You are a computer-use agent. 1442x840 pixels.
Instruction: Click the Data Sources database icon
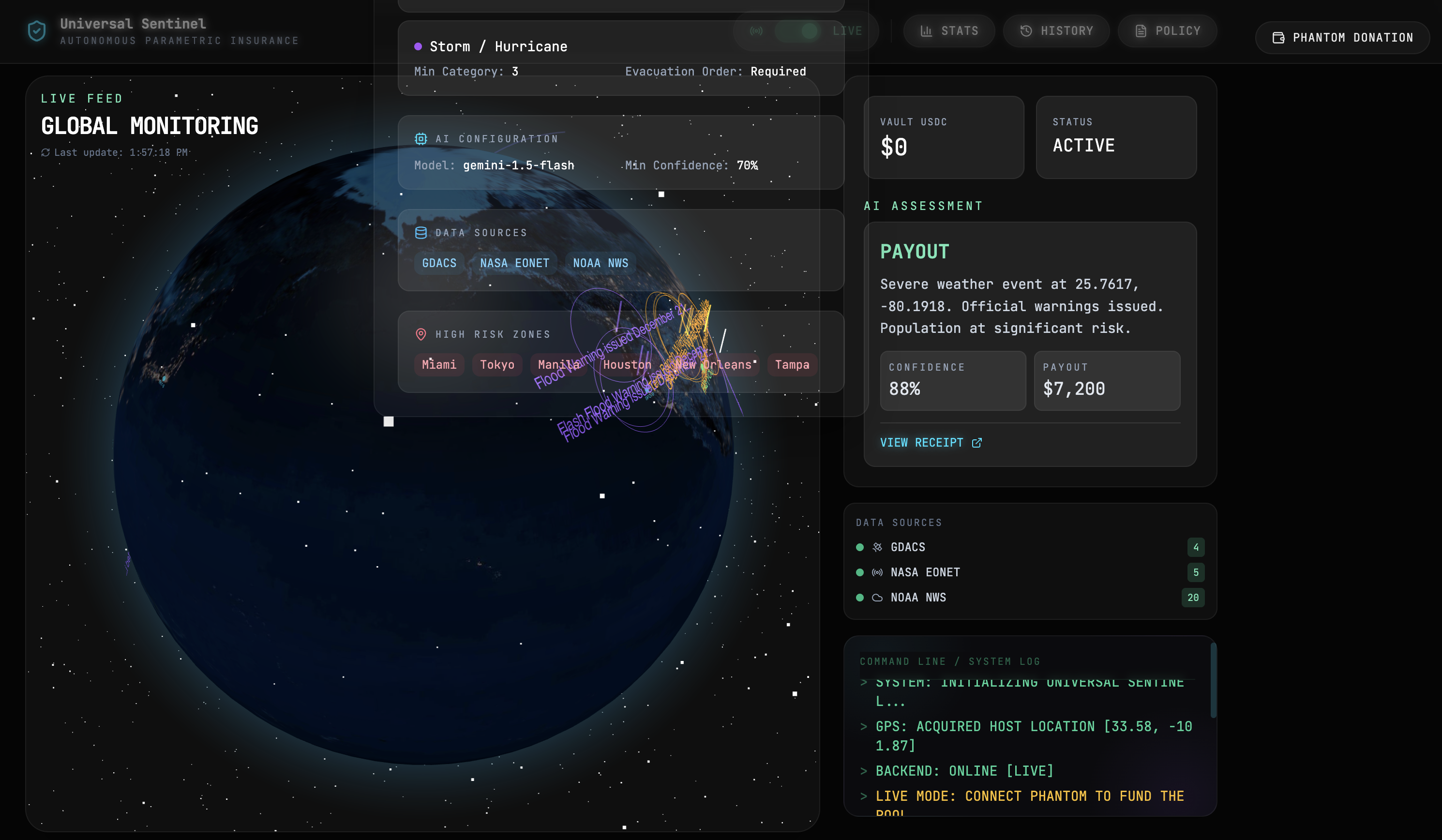tap(421, 233)
